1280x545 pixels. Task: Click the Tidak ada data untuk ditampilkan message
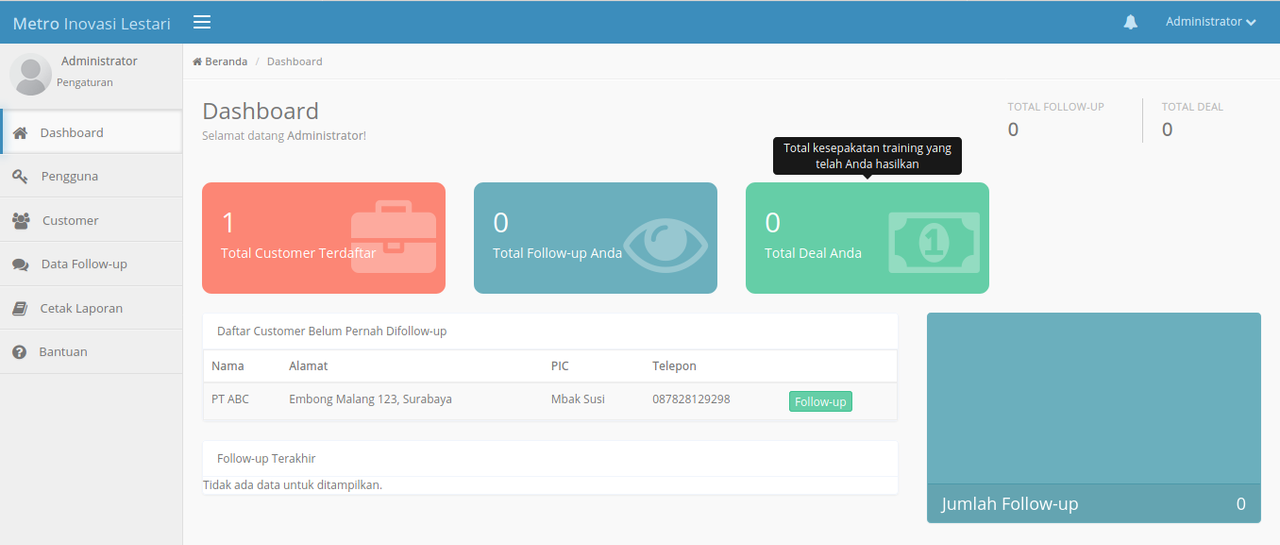292,485
